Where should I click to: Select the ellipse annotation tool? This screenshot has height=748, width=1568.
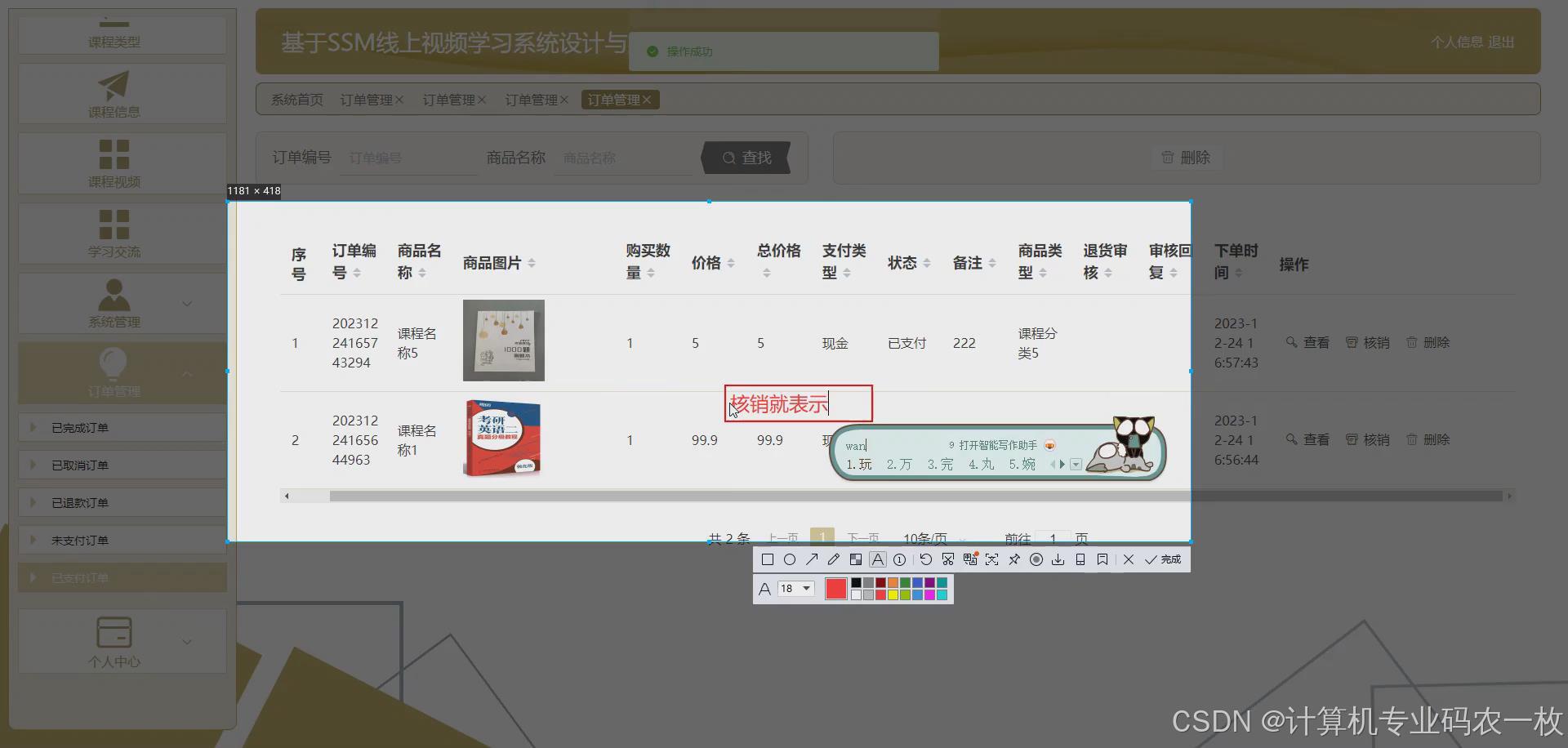click(x=790, y=559)
